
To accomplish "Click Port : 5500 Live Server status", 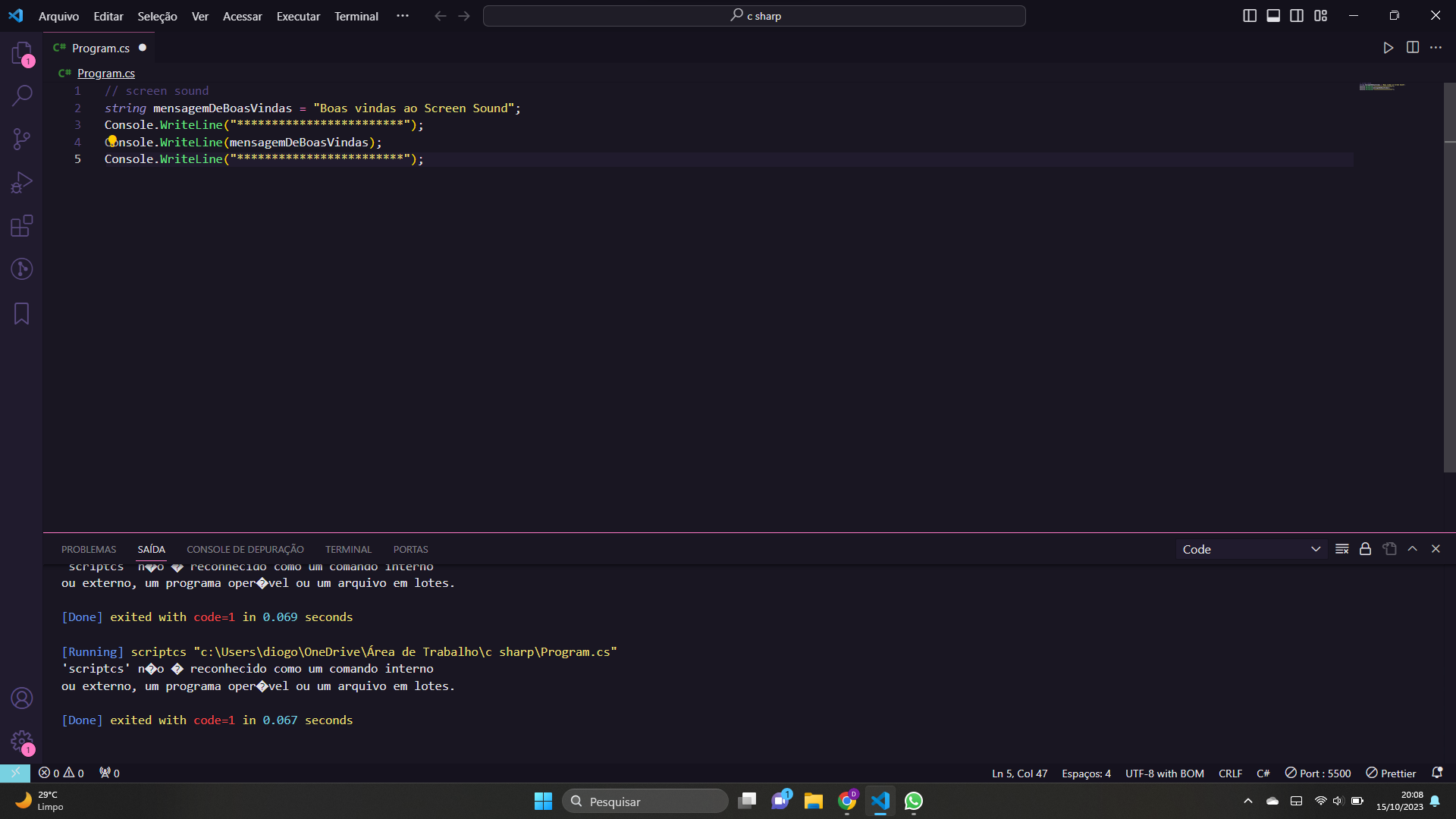I will point(1318,773).
